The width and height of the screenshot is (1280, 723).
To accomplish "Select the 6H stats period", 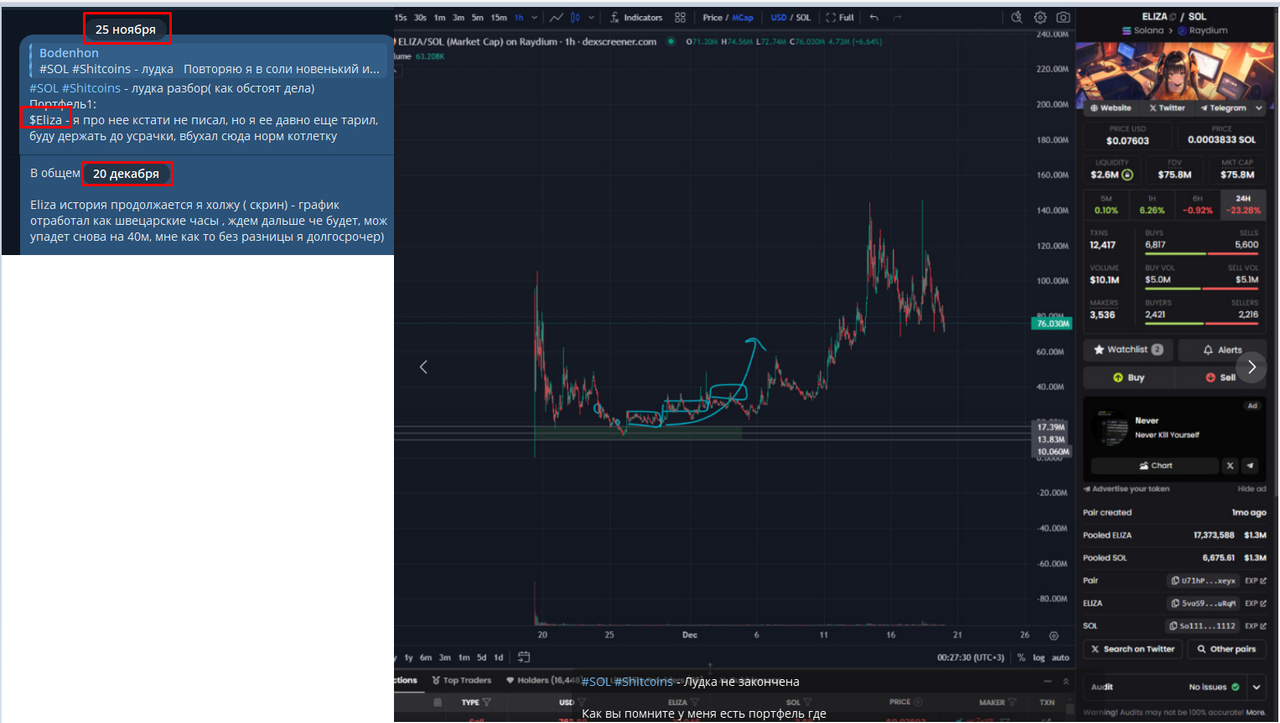I will point(1198,204).
